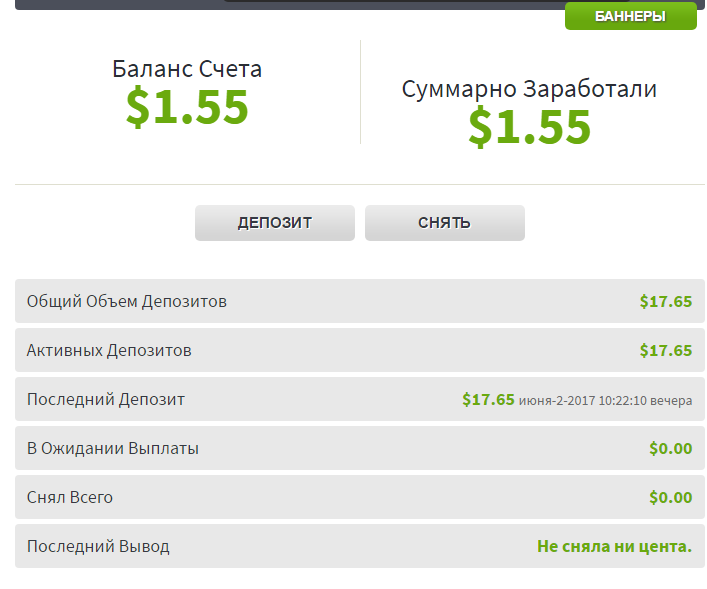
Task: Click the июня-2-2017 last deposit timestamp
Action: [x=605, y=400]
